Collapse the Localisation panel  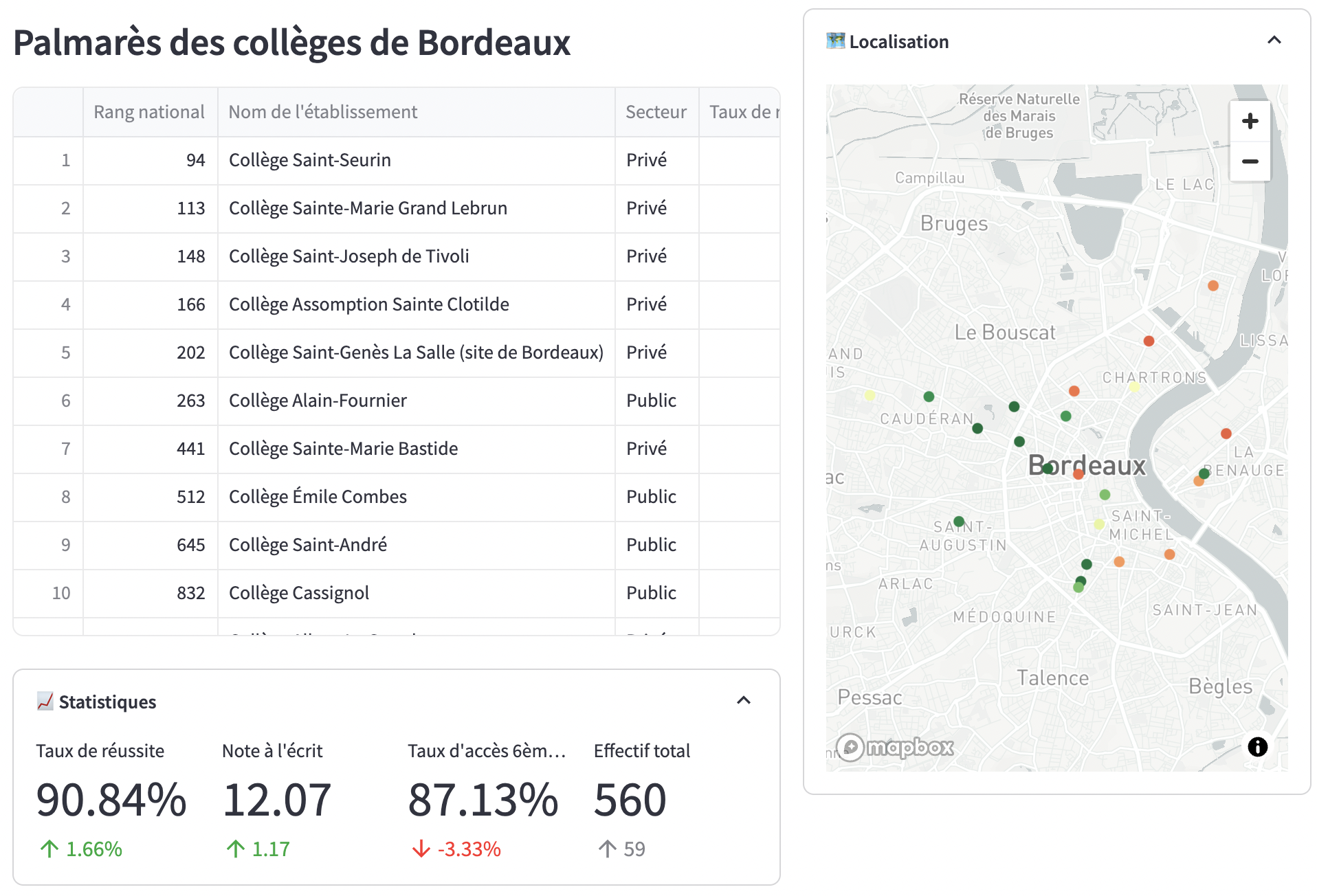(1274, 41)
